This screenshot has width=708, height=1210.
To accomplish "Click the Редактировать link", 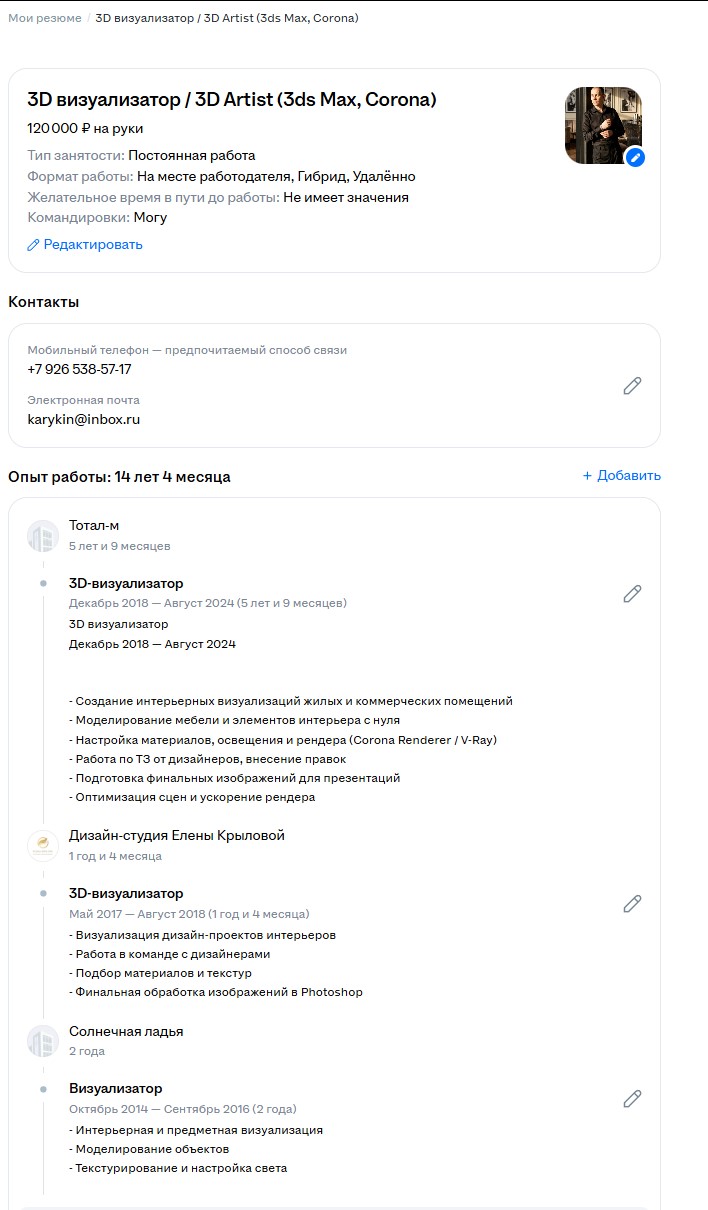I will point(85,244).
